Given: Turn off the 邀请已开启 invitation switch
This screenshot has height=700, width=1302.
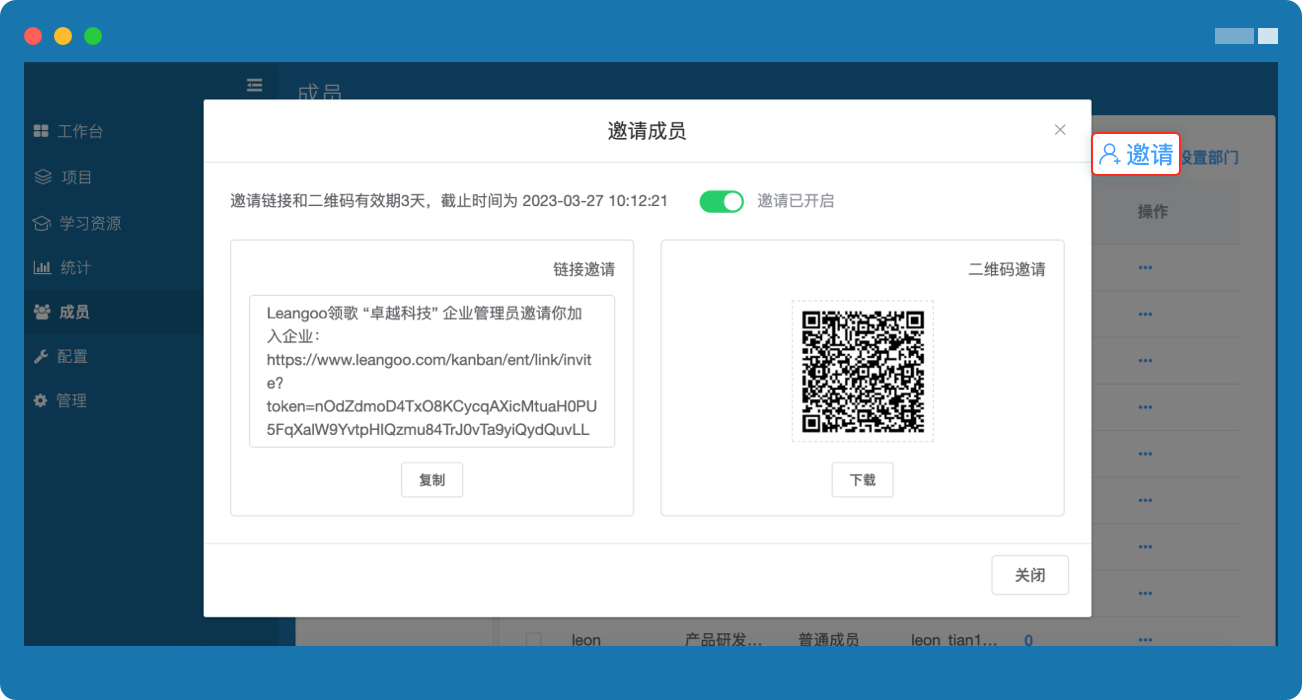Looking at the screenshot, I should tap(721, 201).
